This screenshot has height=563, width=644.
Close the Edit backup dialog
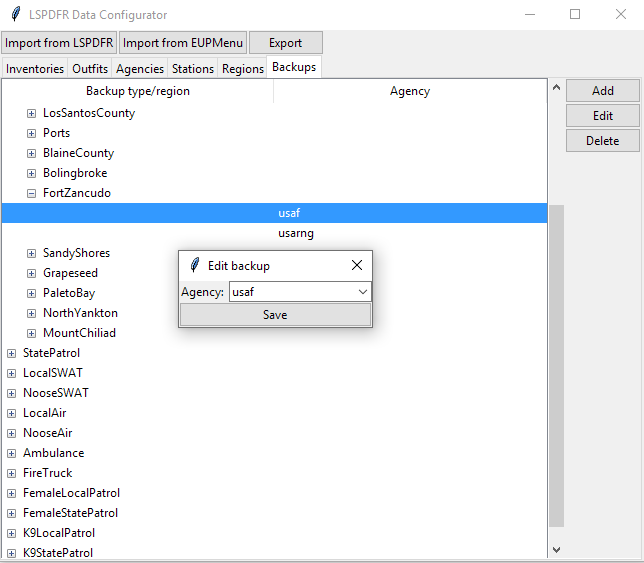357,265
